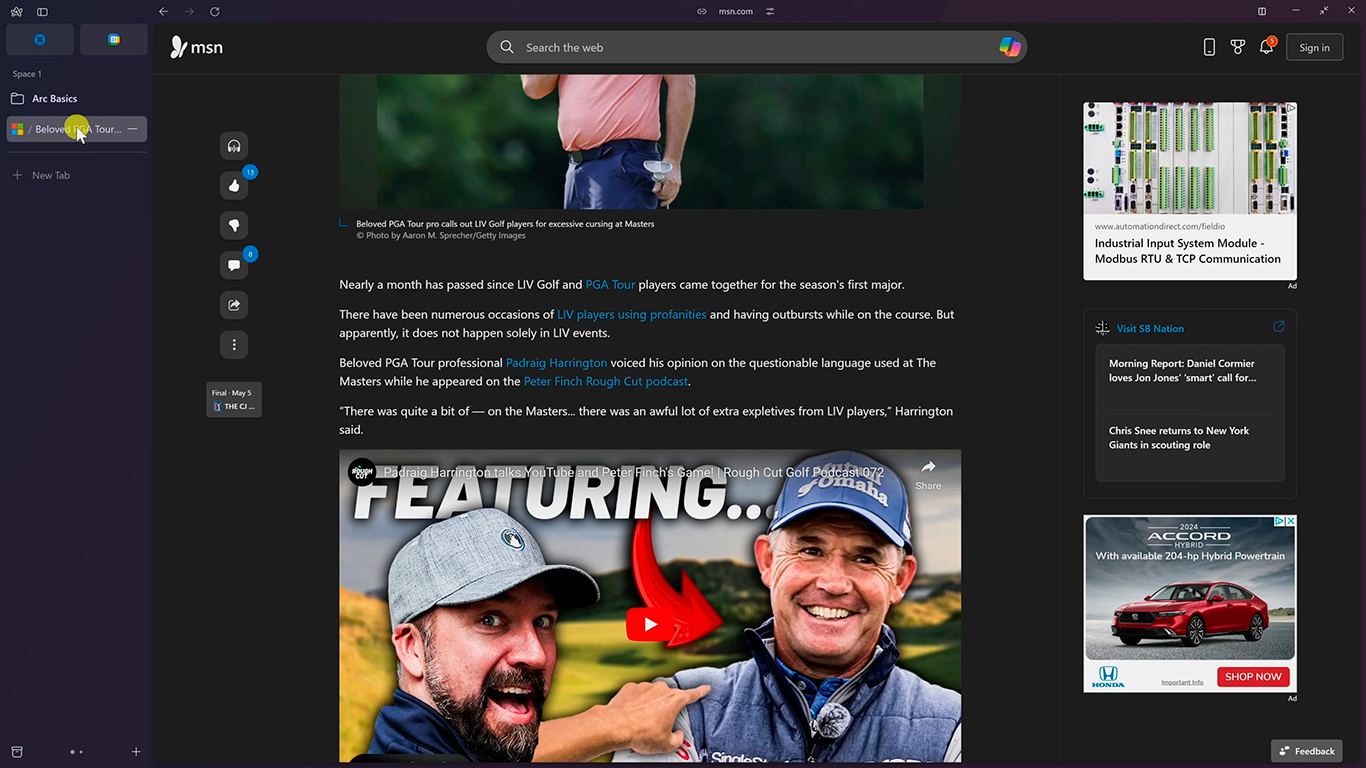The height and width of the screenshot is (768, 1366).
Task: Dislike the article with thumbs down
Action: tap(234, 225)
